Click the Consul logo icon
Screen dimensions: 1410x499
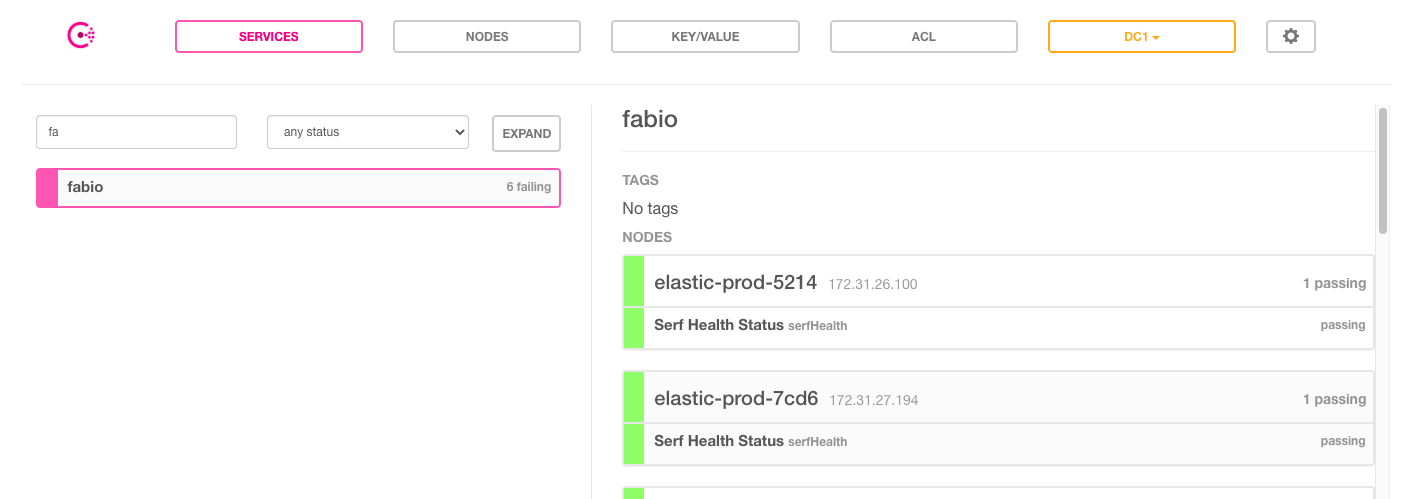click(81, 36)
